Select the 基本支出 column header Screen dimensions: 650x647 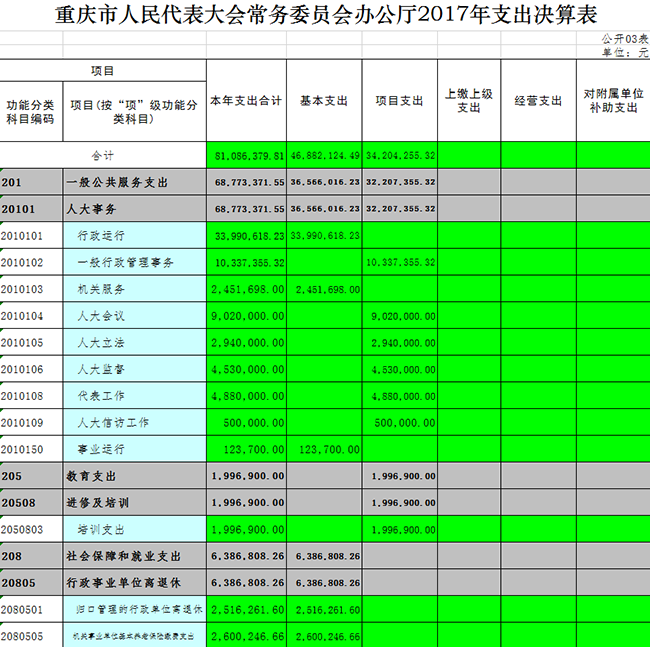click(x=324, y=101)
